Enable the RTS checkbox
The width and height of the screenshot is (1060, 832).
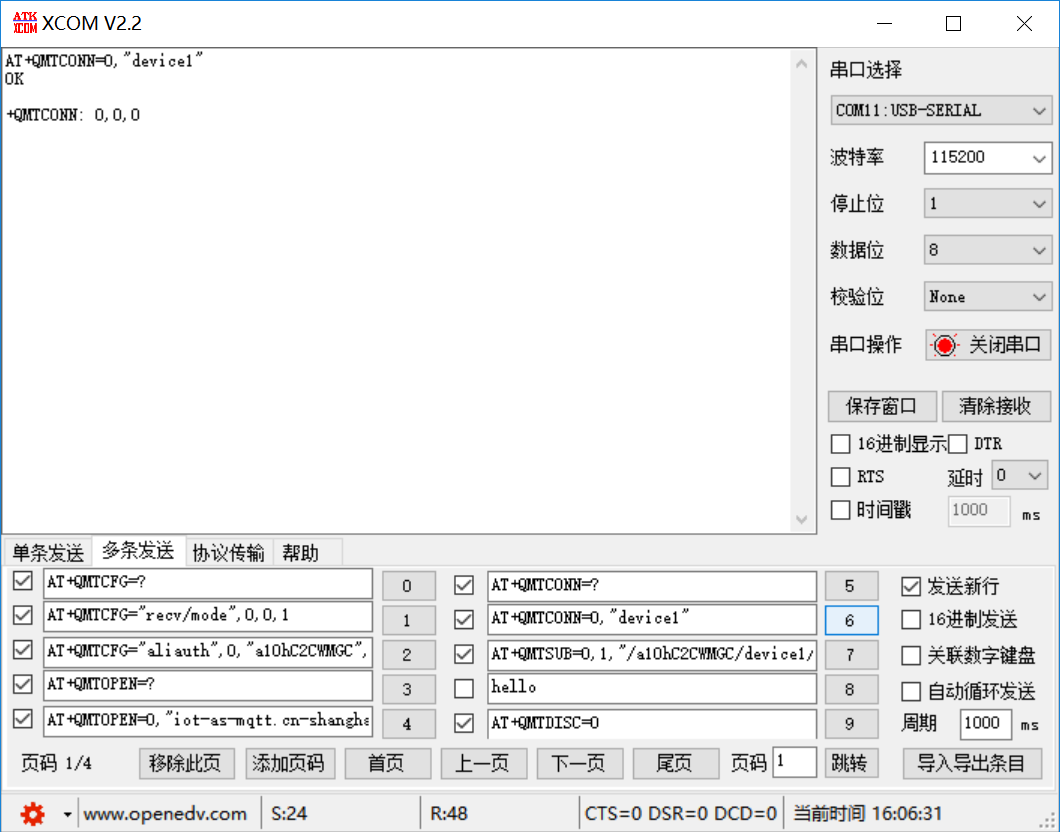(840, 477)
